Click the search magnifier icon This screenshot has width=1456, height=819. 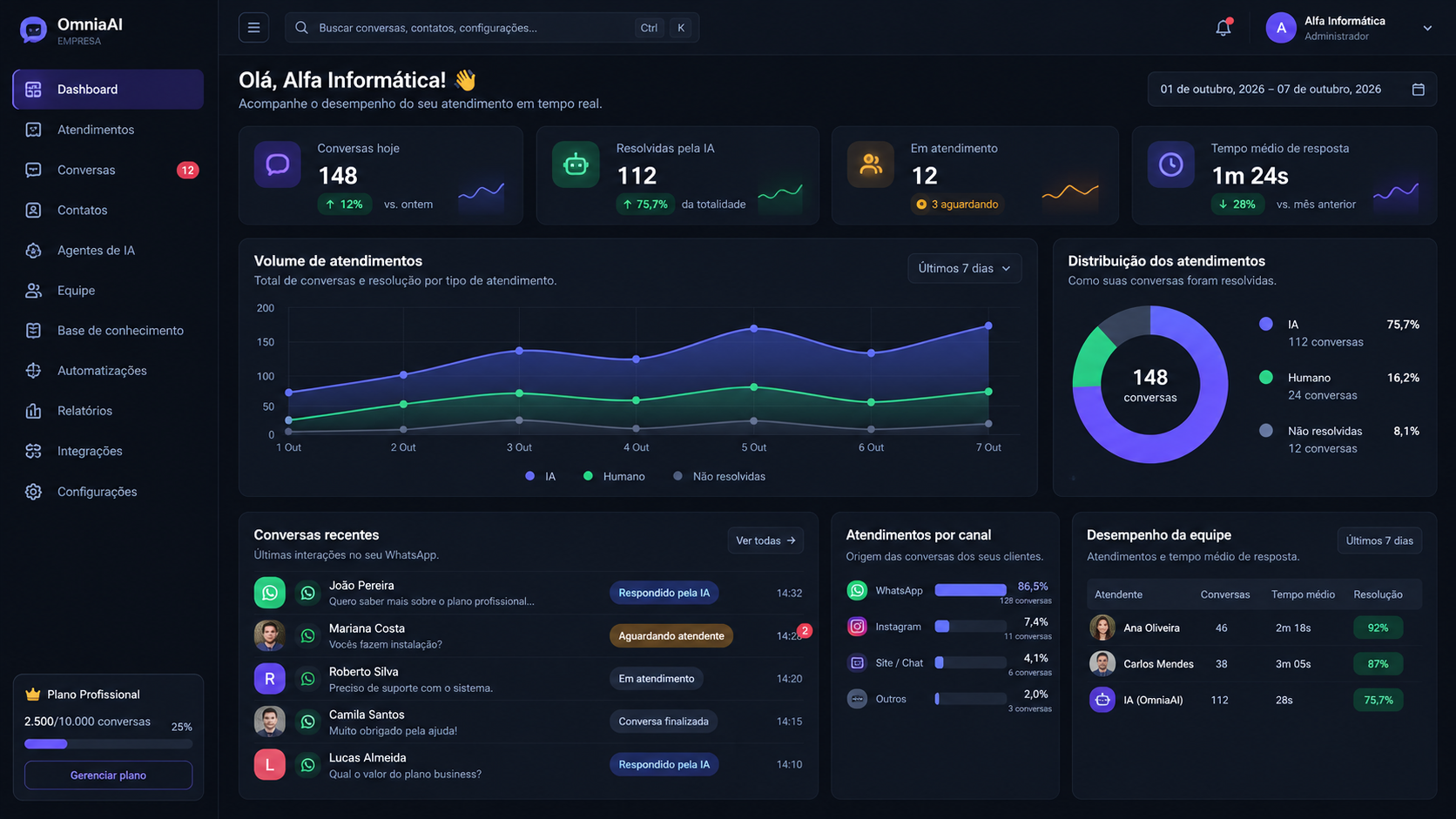pos(301,28)
